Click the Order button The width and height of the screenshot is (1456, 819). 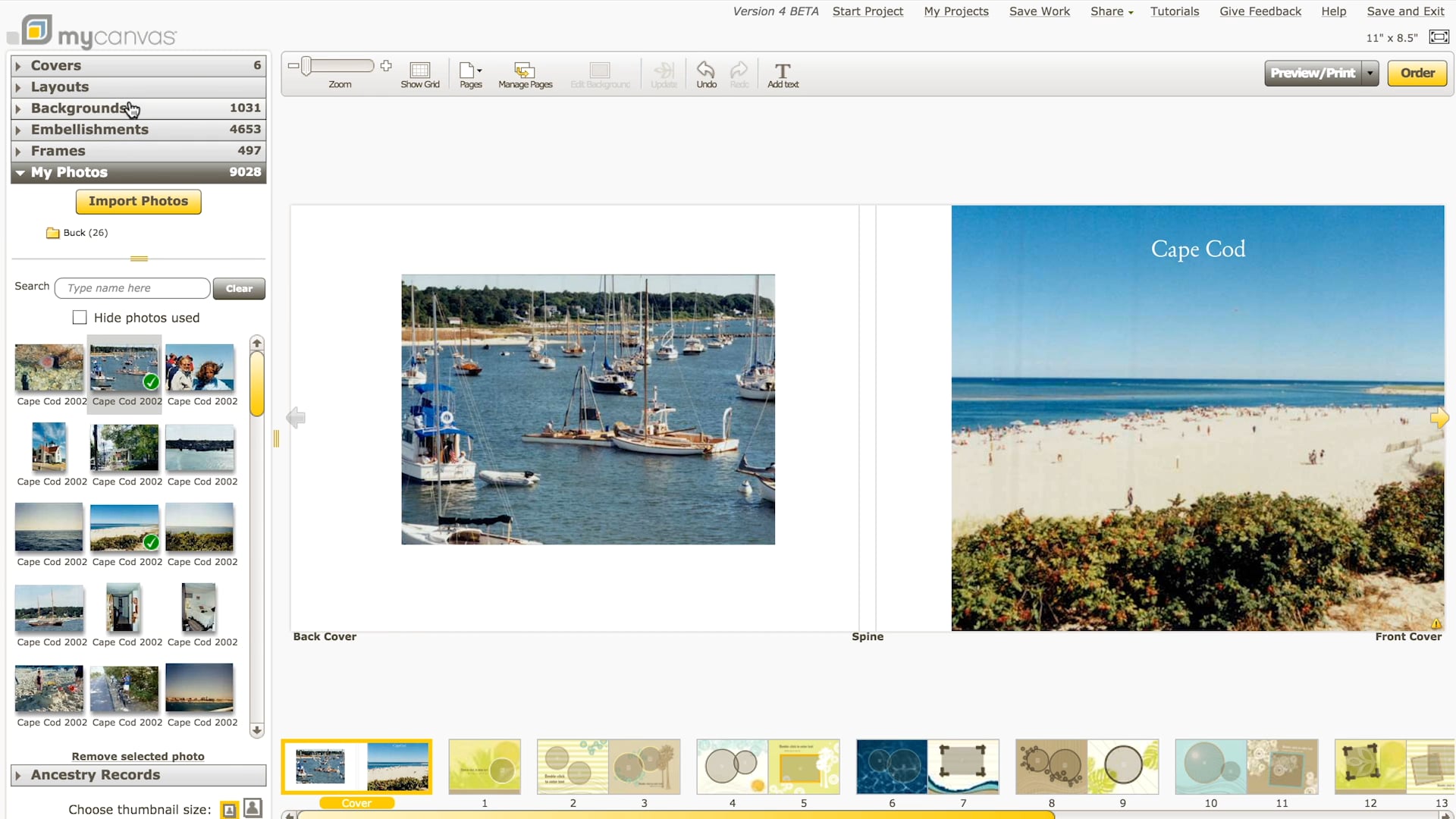(x=1417, y=73)
